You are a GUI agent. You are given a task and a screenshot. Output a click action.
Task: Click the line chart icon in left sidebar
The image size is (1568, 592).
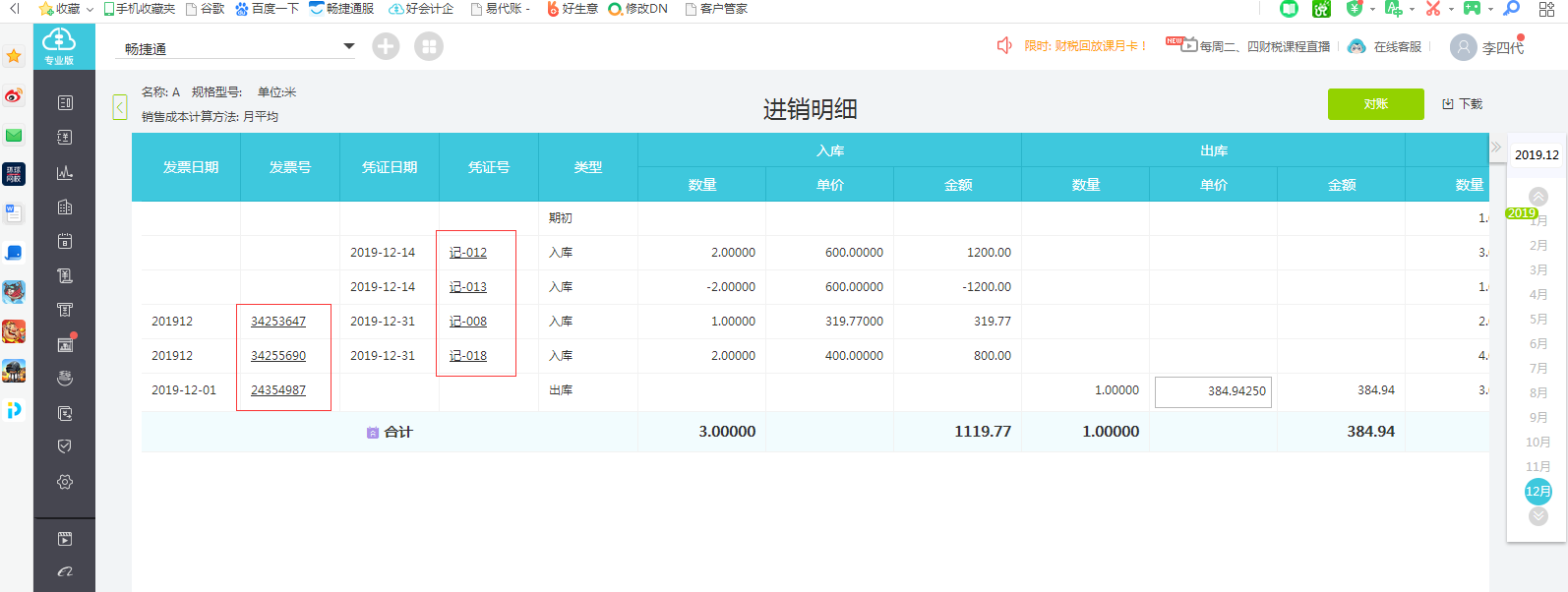(x=65, y=173)
